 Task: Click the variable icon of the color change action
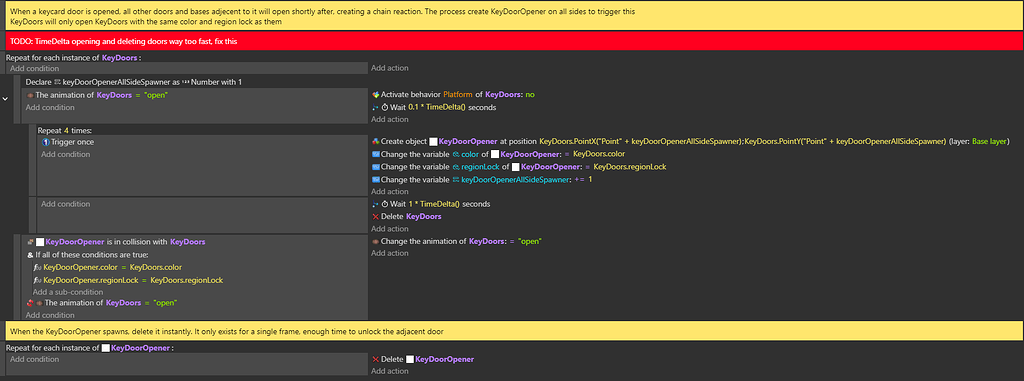click(x=376, y=154)
